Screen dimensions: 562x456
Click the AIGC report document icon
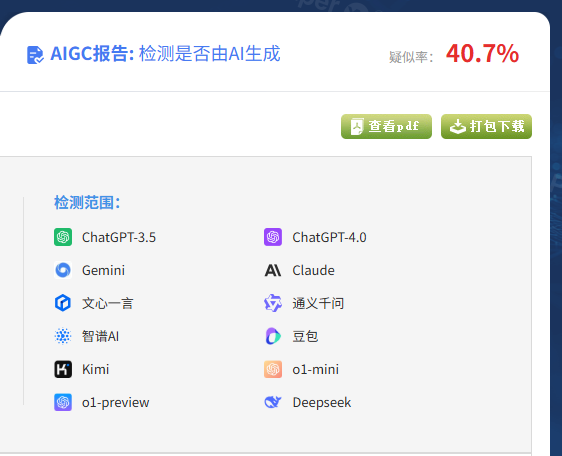35,55
